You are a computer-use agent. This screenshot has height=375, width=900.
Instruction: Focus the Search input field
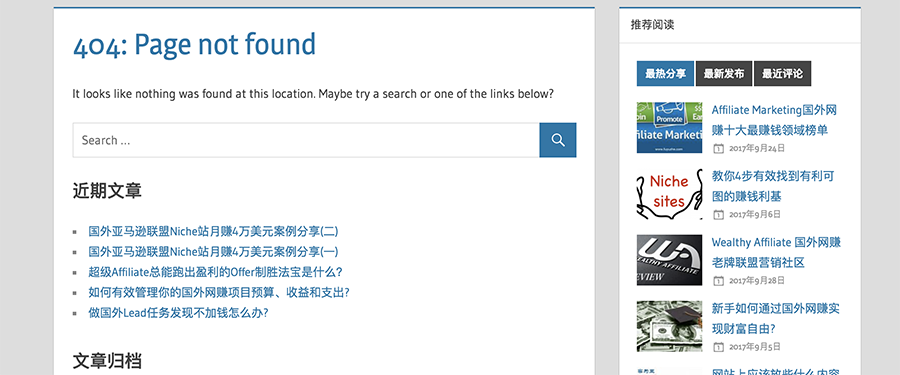306,140
